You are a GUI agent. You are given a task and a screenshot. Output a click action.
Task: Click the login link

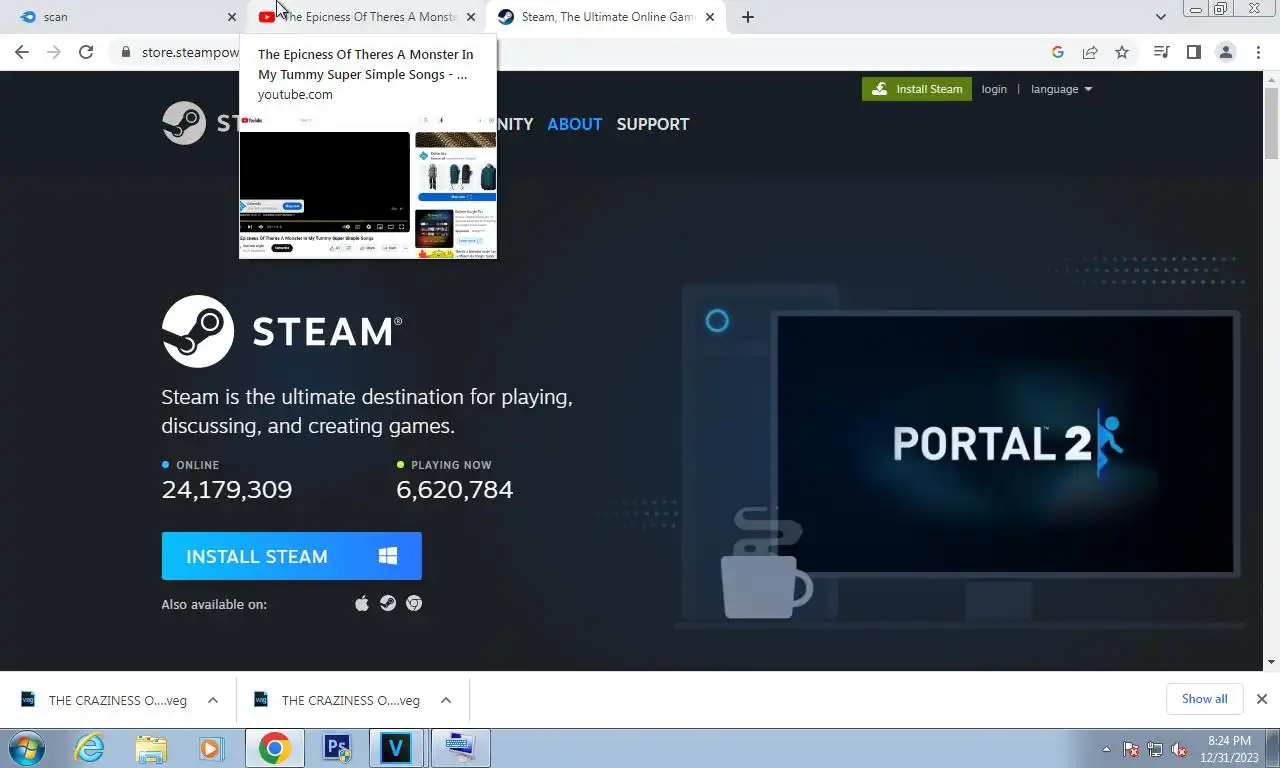pos(994,89)
